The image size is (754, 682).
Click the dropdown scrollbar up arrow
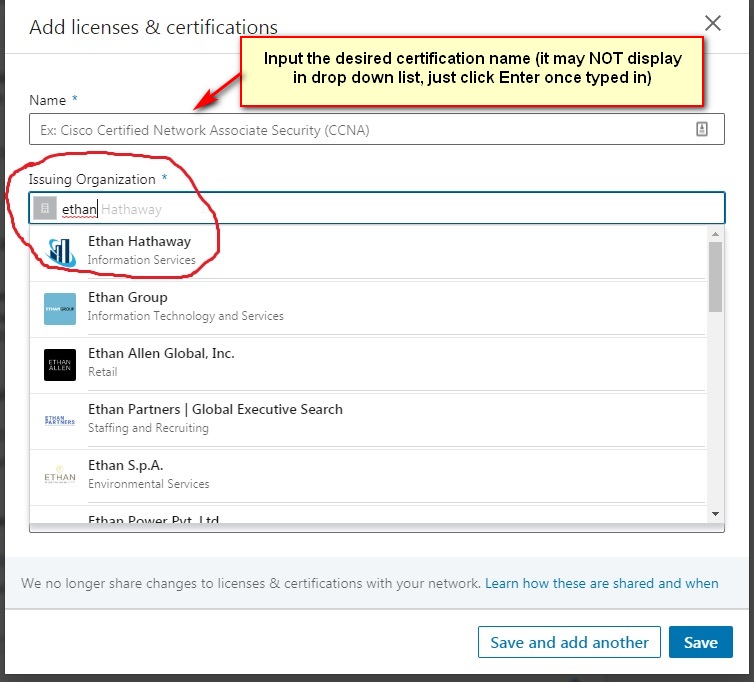(716, 234)
